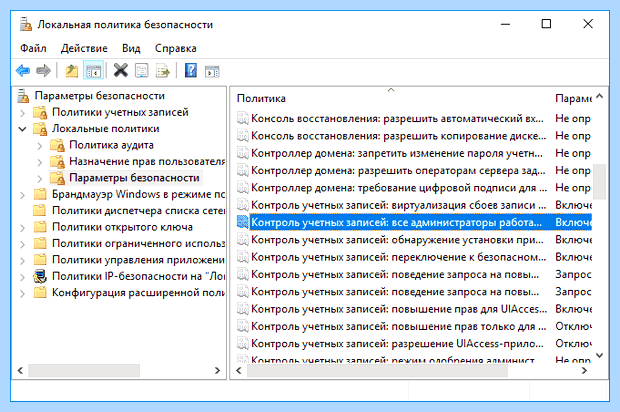Select 'повышение прав только для' policy

point(399,326)
